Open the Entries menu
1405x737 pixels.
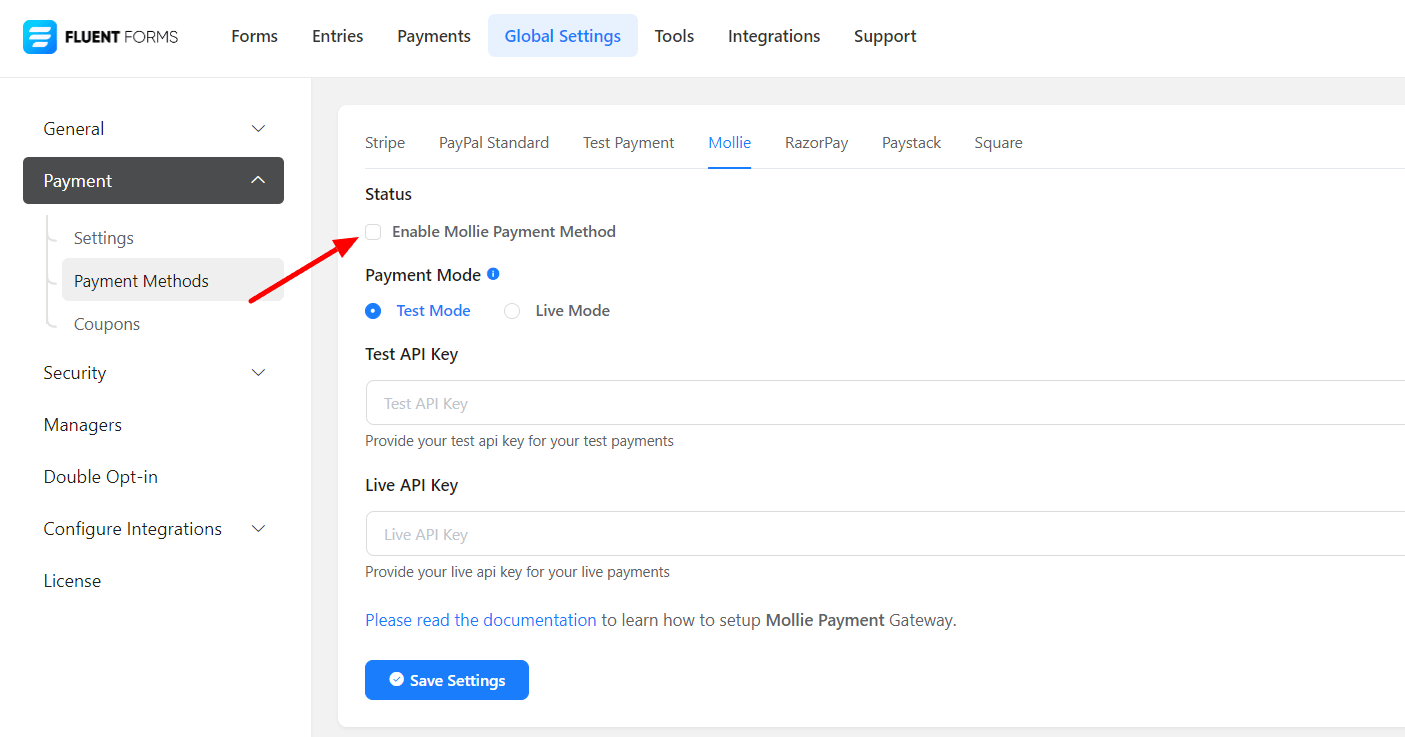pyautogui.click(x=337, y=36)
